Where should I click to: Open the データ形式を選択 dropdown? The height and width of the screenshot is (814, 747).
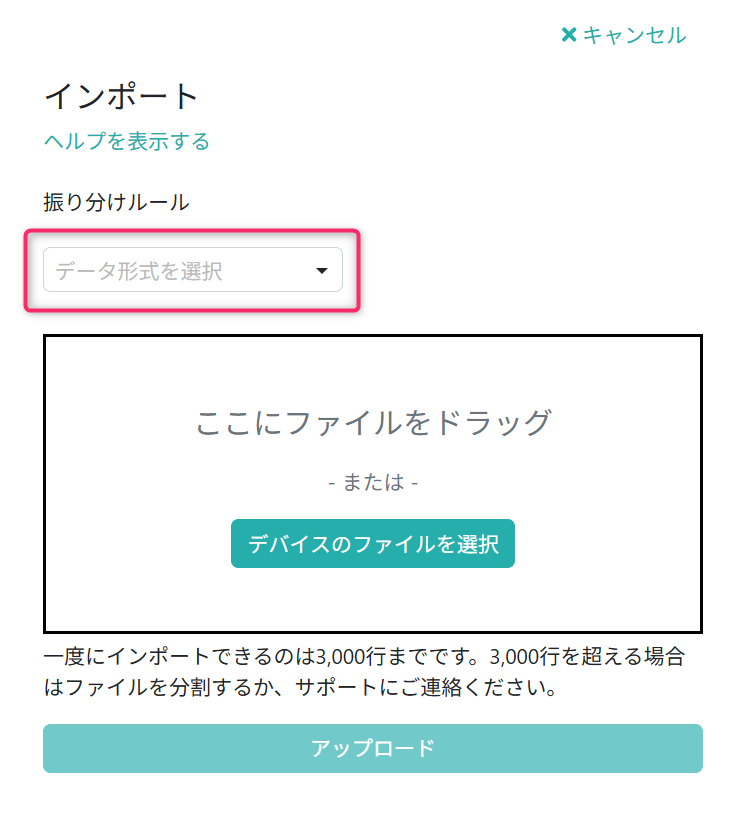pos(193,270)
